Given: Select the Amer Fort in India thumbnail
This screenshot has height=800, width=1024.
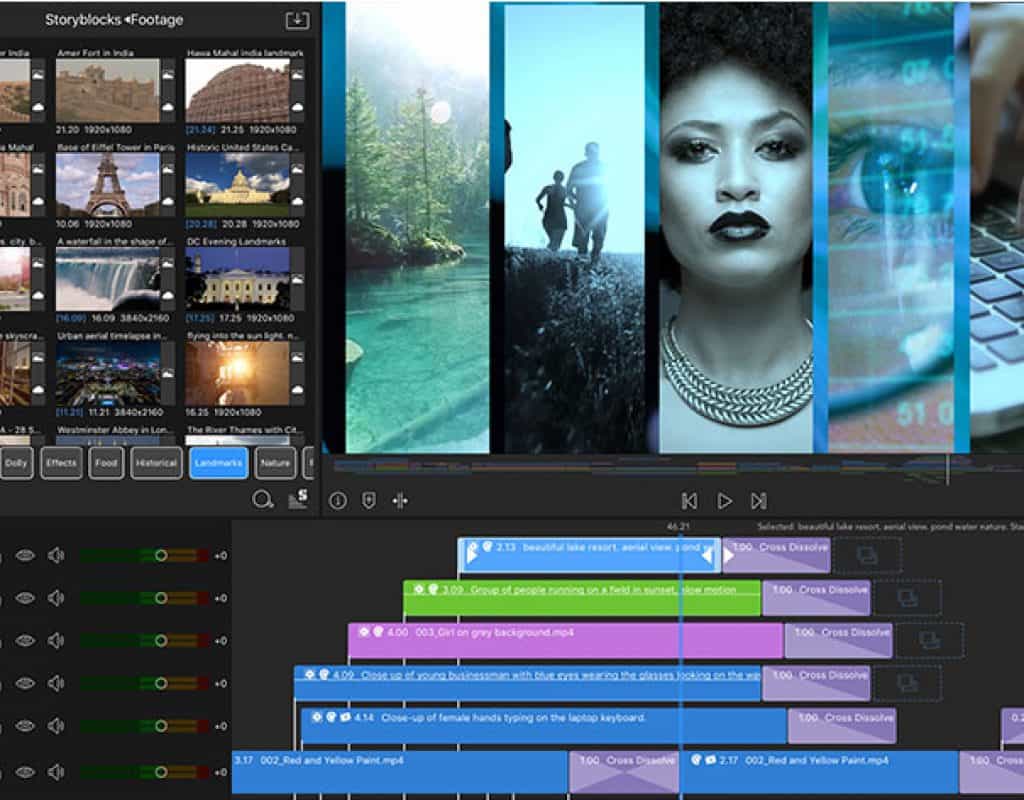Looking at the screenshot, I should click(x=108, y=91).
